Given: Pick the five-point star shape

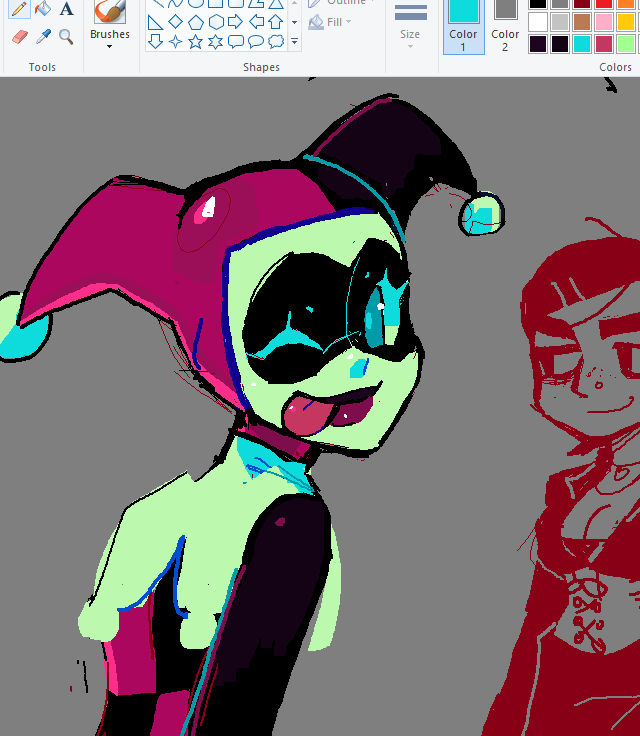Looking at the screenshot, I should tap(195, 41).
